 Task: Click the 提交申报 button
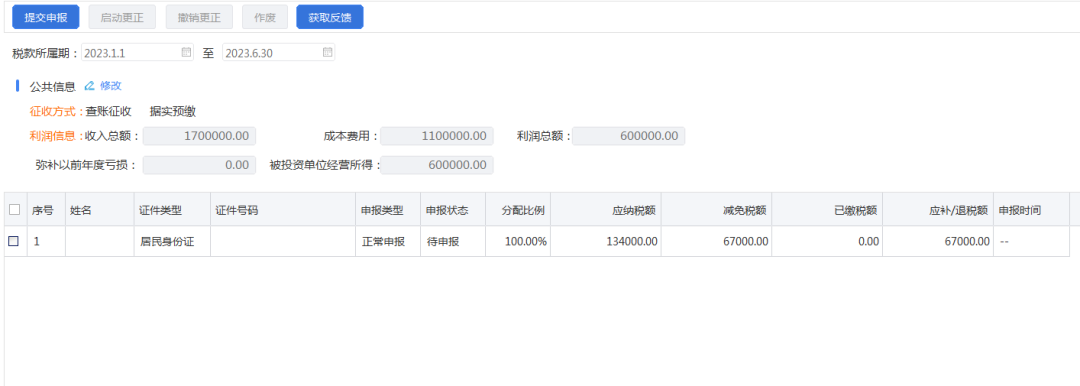click(x=45, y=17)
